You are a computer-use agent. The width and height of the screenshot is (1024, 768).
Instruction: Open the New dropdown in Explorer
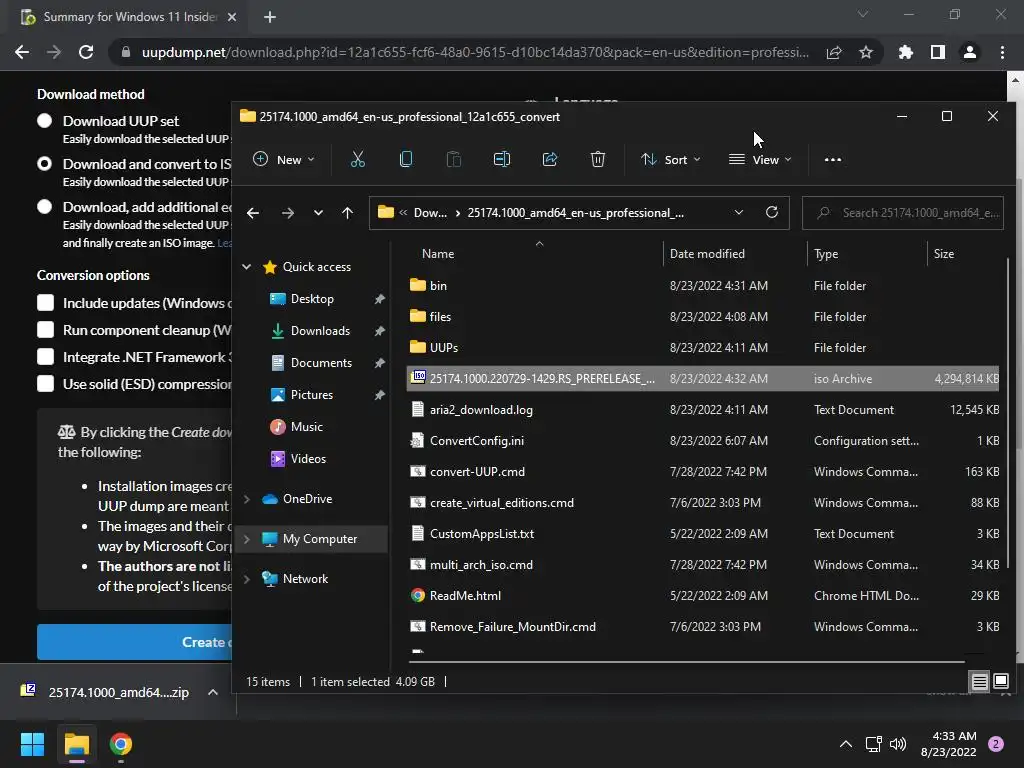point(283,159)
